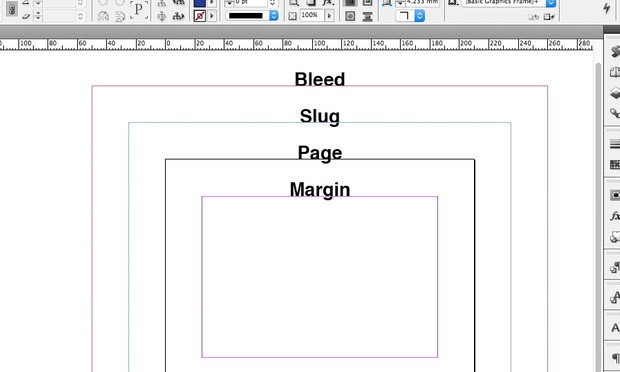Click the Page text label

pos(320,153)
